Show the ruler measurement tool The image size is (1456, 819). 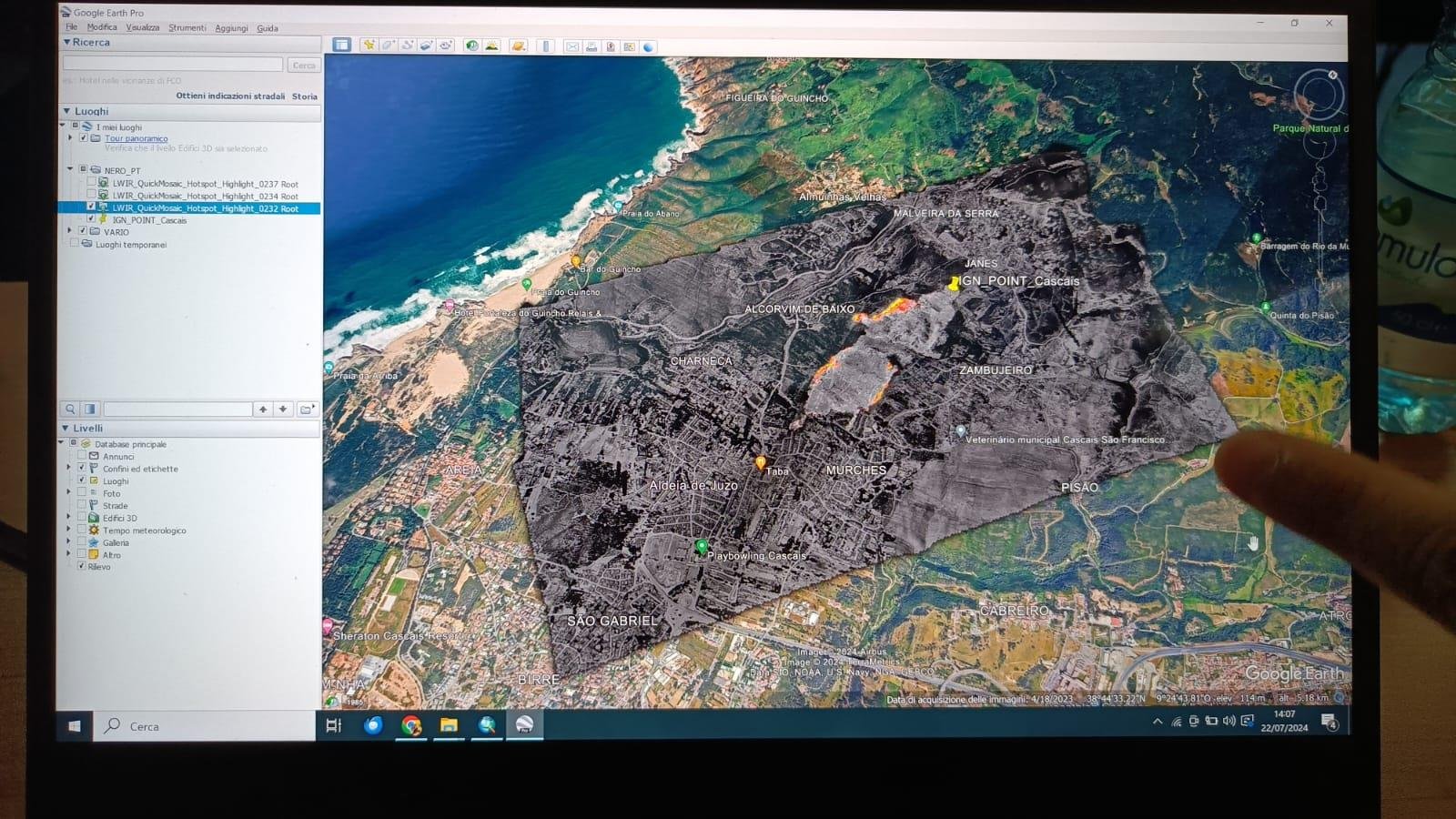coord(546,46)
